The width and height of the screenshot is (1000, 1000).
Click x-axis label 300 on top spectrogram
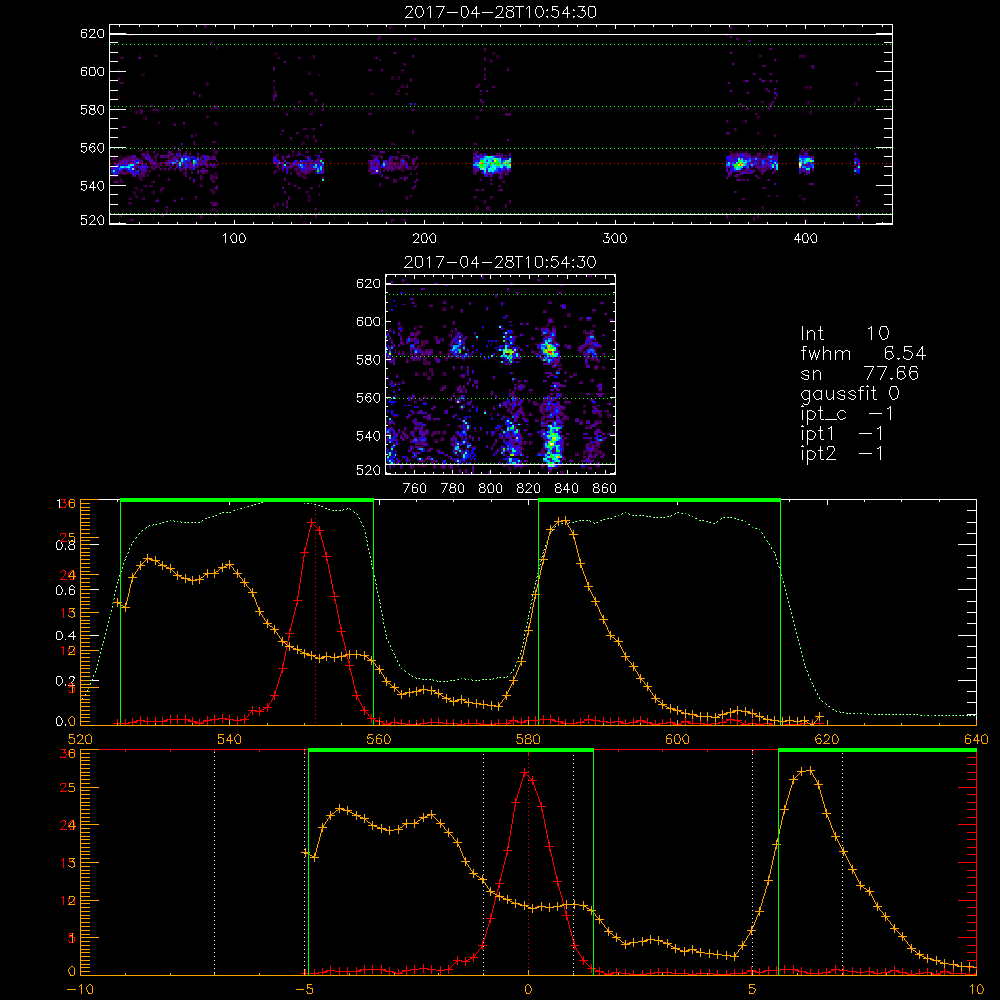(615, 239)
